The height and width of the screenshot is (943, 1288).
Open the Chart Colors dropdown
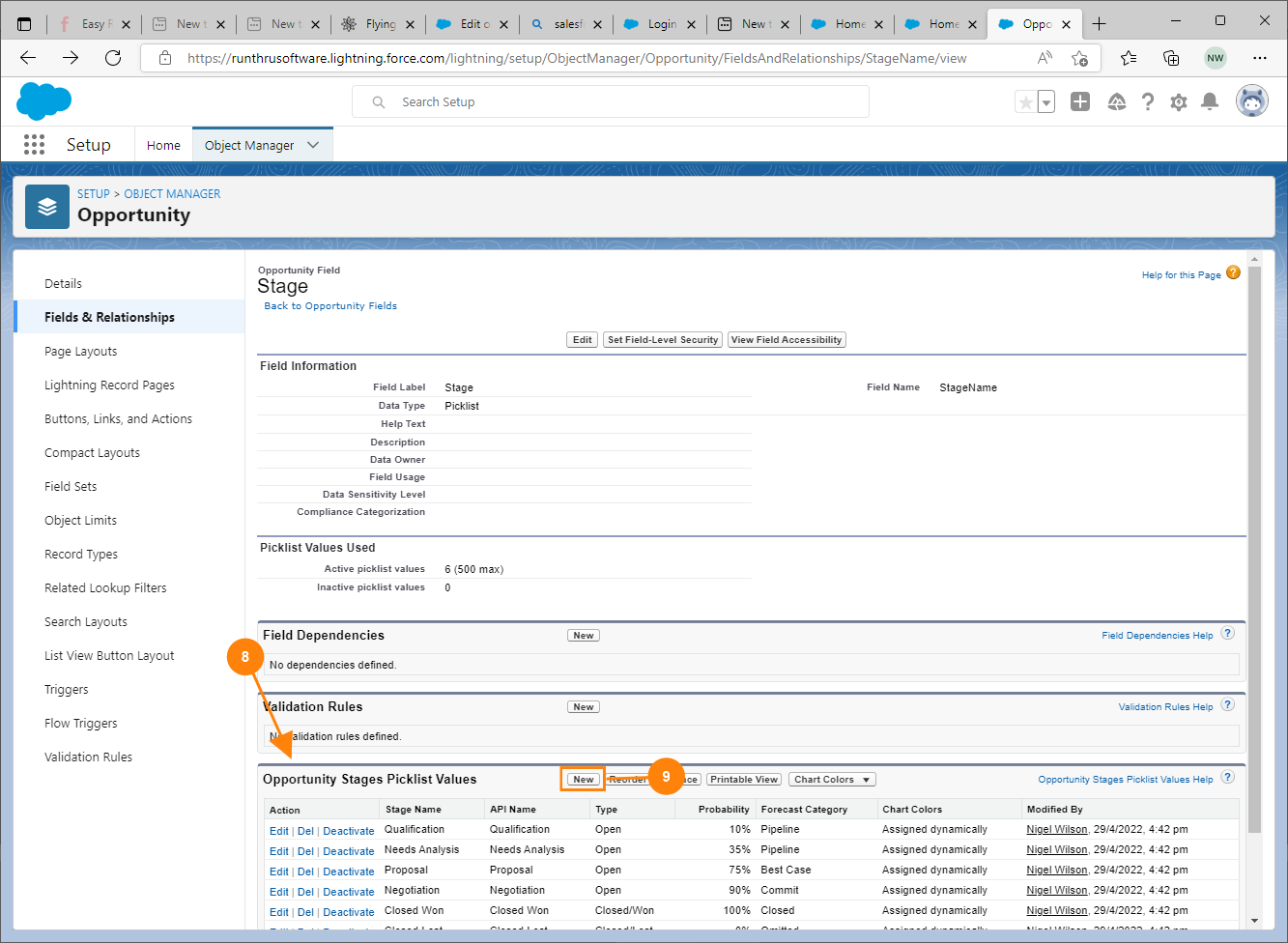[832, 780]
